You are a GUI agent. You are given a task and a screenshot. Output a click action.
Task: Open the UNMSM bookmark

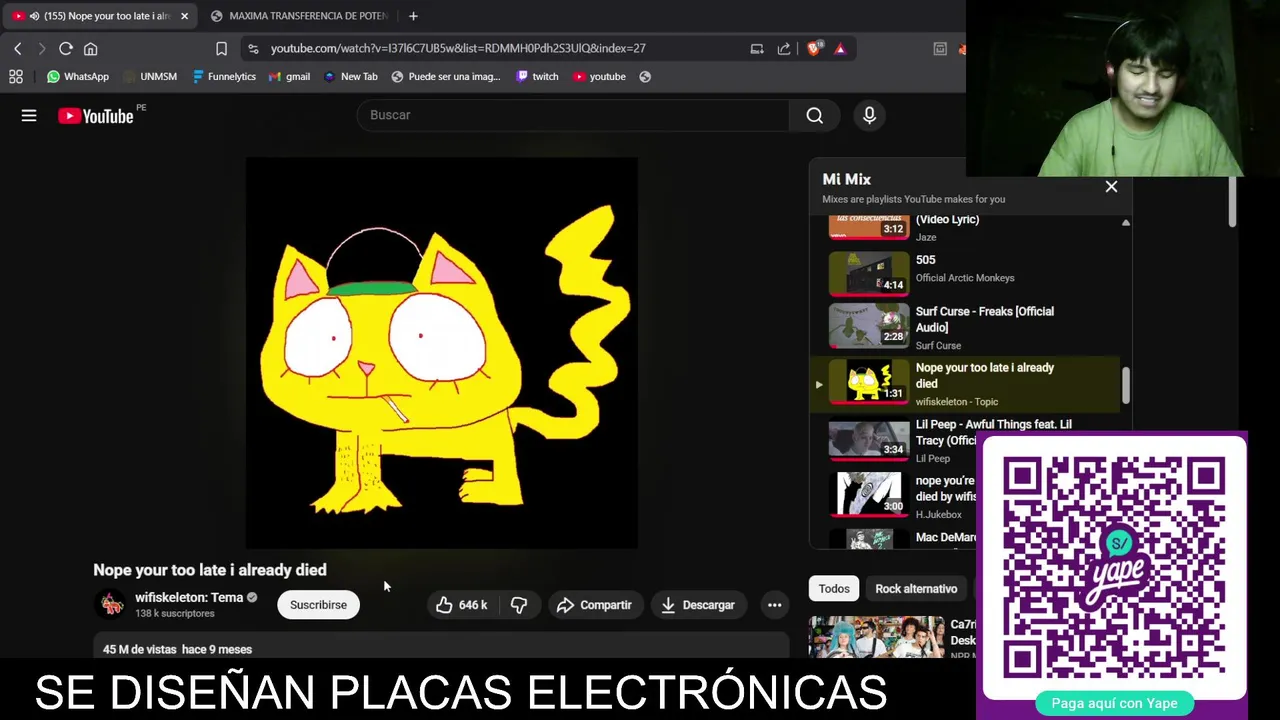point(150,76)
